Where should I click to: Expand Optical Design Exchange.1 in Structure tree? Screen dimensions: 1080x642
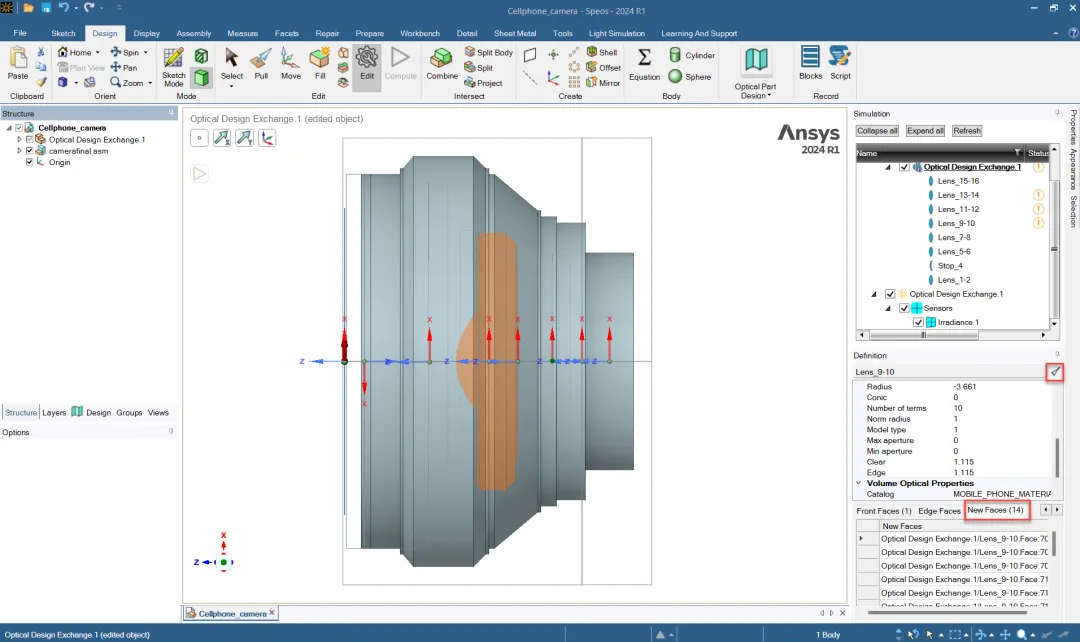(19, 139)
